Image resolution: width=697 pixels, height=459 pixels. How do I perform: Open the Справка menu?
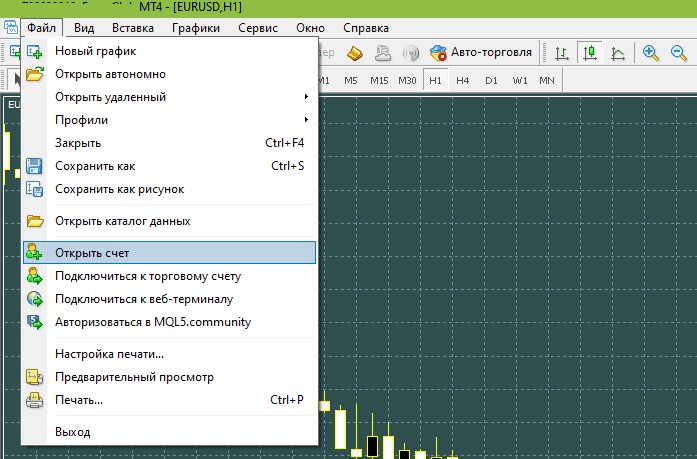[x=366, y=28]
